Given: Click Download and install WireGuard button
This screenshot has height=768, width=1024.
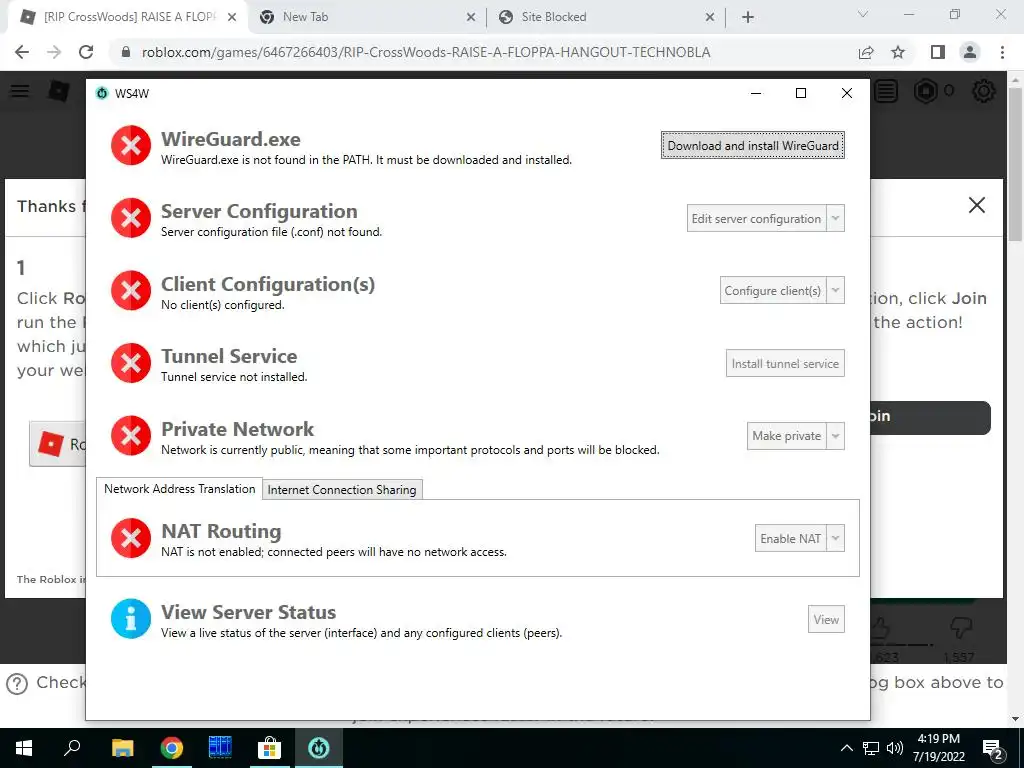Looking at the screenshot, I should pyautogui.click(x=753, y=146).
